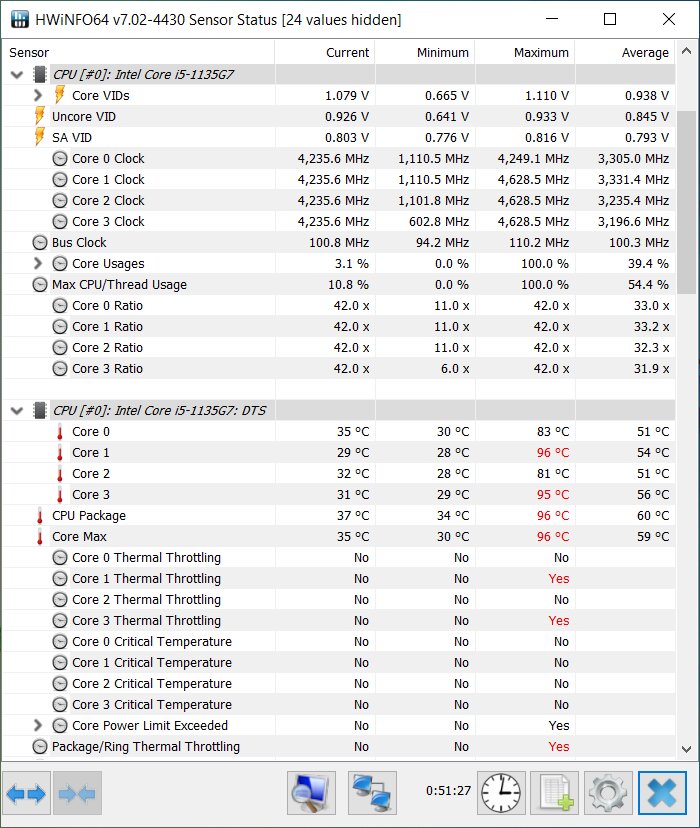
Task: Click the vertical scrollbar thumb
Action: [x=686, y=202]
